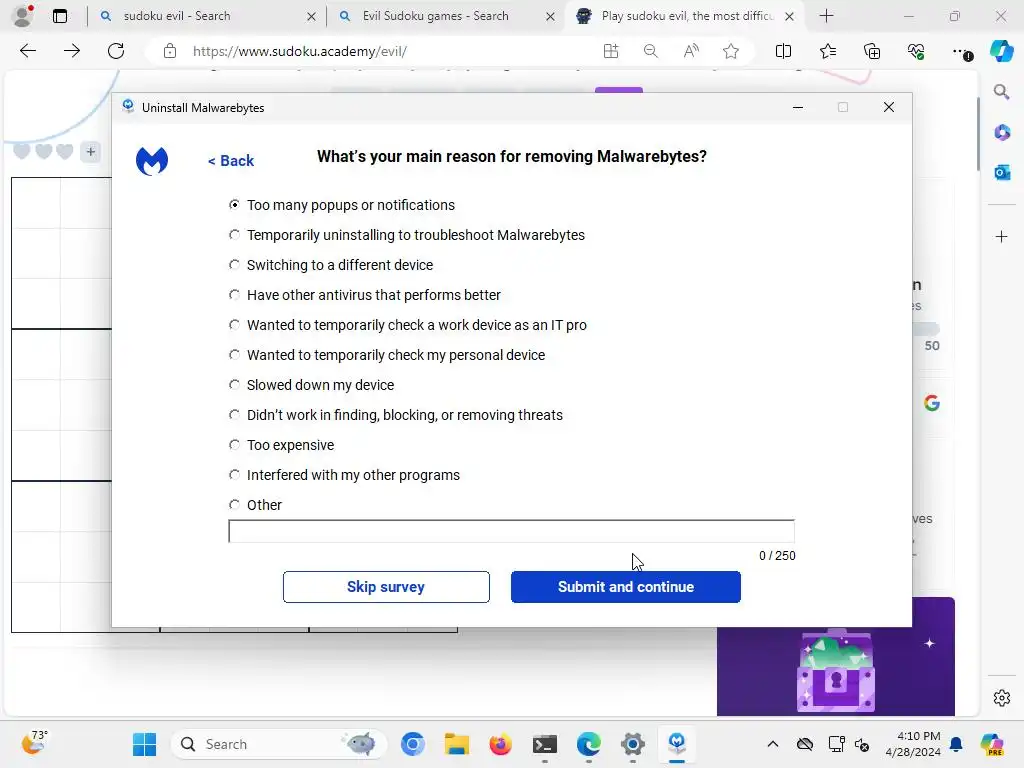Open Favorites list icon
Viewport: 1024px width, 768px height.
coord(827,51)
